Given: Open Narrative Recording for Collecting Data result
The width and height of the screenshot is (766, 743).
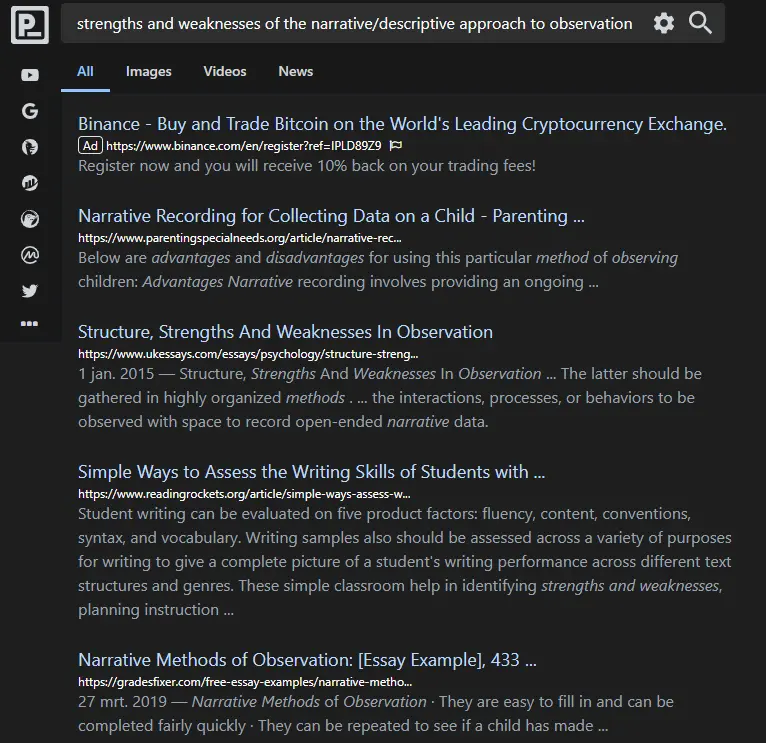Looking at the screenshot, I should tap(331, 216).
